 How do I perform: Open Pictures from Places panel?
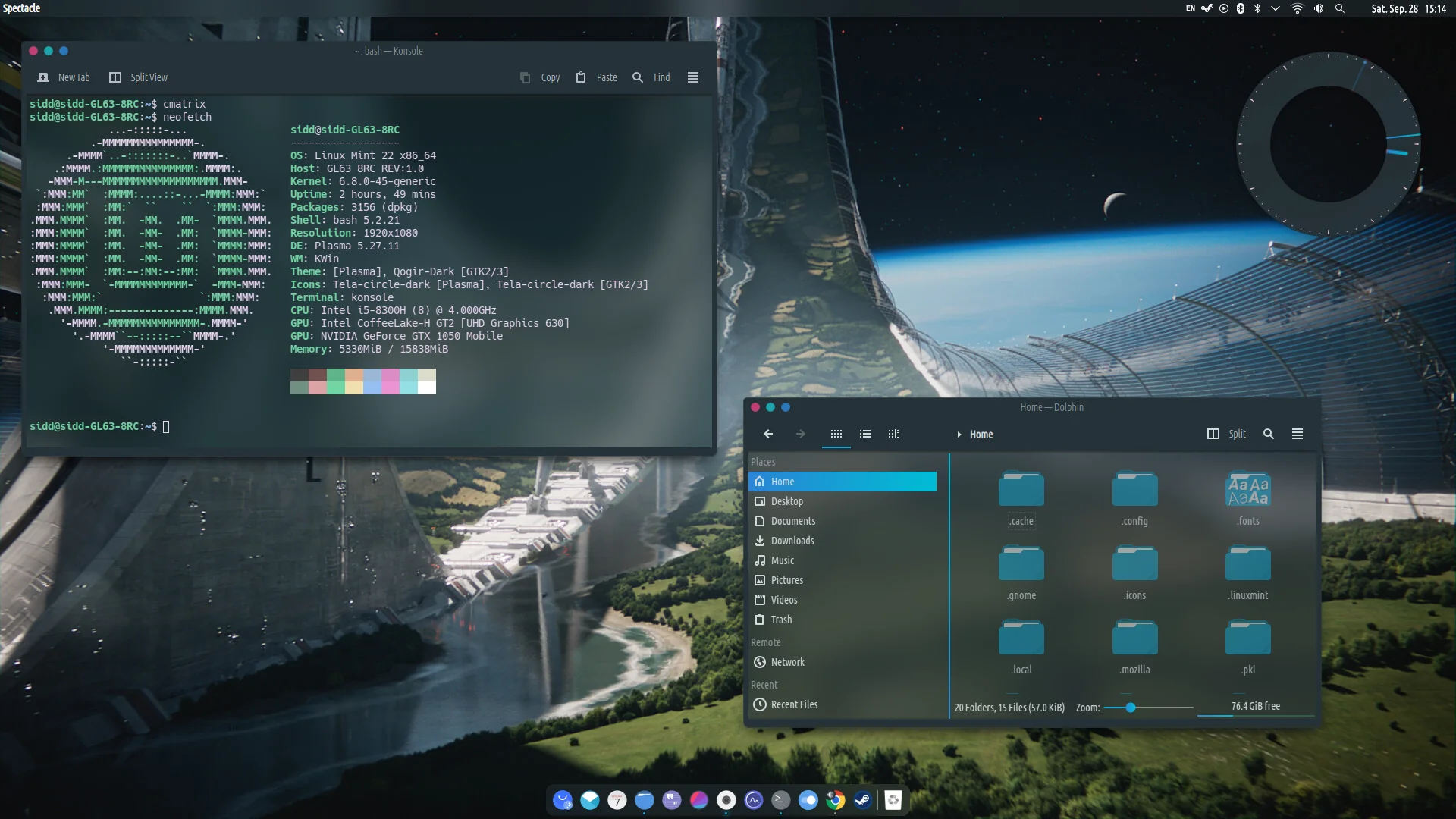[x=843, y=580]
